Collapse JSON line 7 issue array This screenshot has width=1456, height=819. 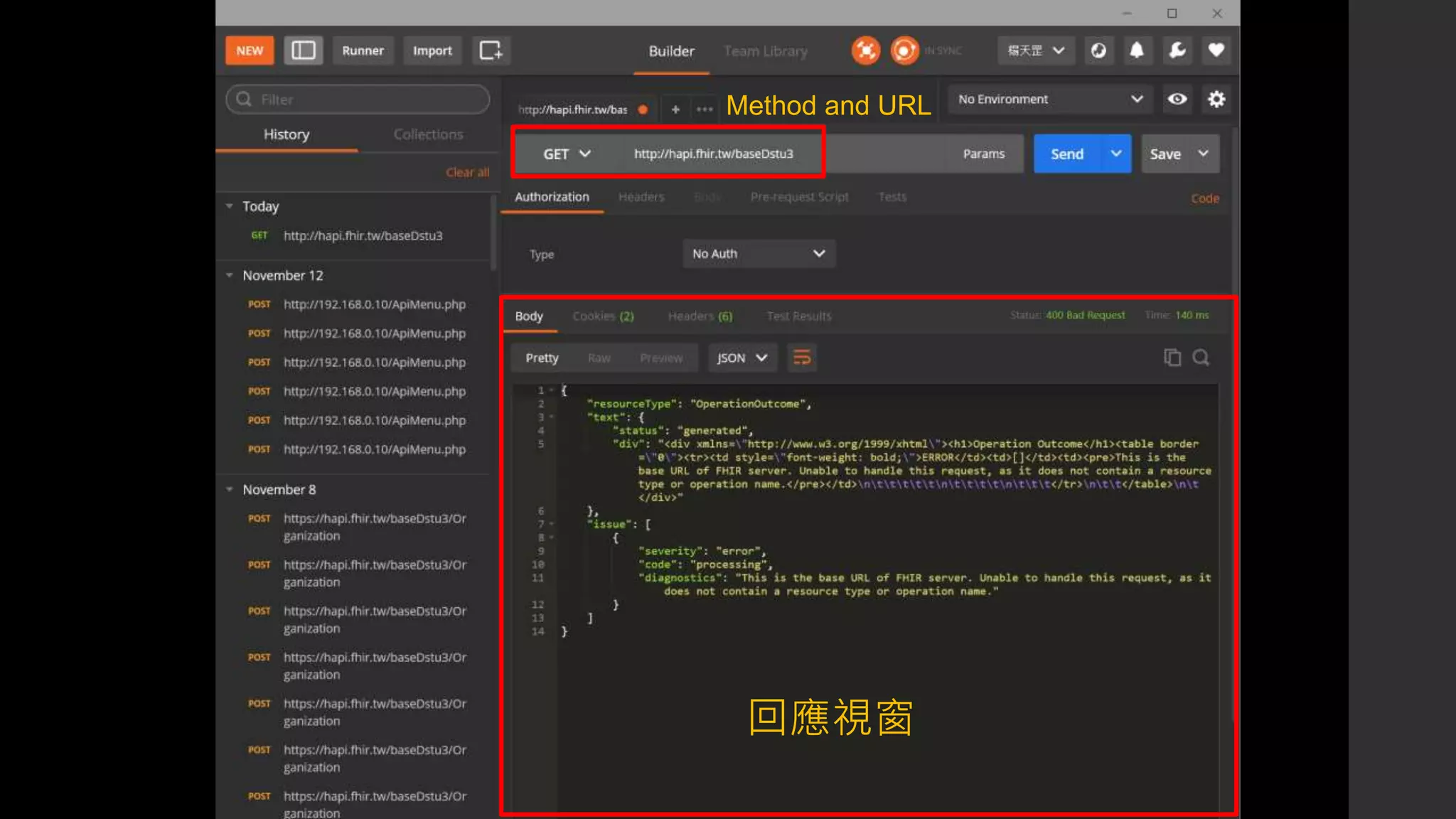click(551, 524)
